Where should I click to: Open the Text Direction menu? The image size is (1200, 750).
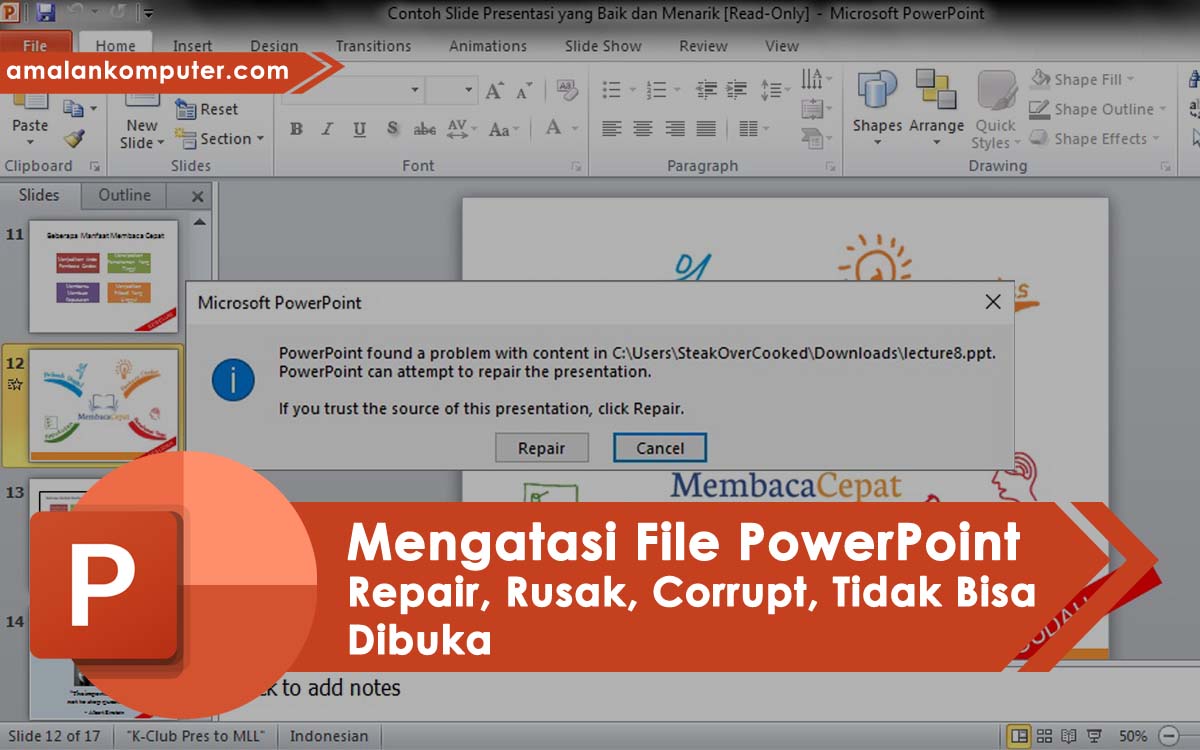click(816, 79)
